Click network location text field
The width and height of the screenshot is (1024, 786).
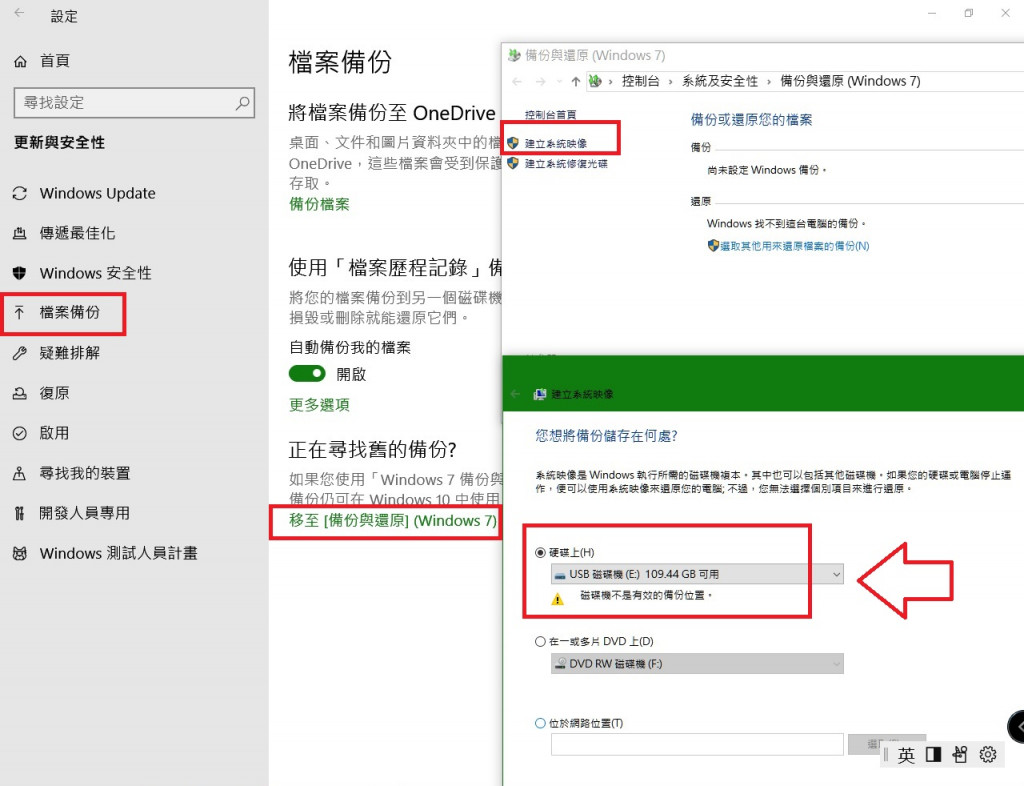click(x=697, y=744)
